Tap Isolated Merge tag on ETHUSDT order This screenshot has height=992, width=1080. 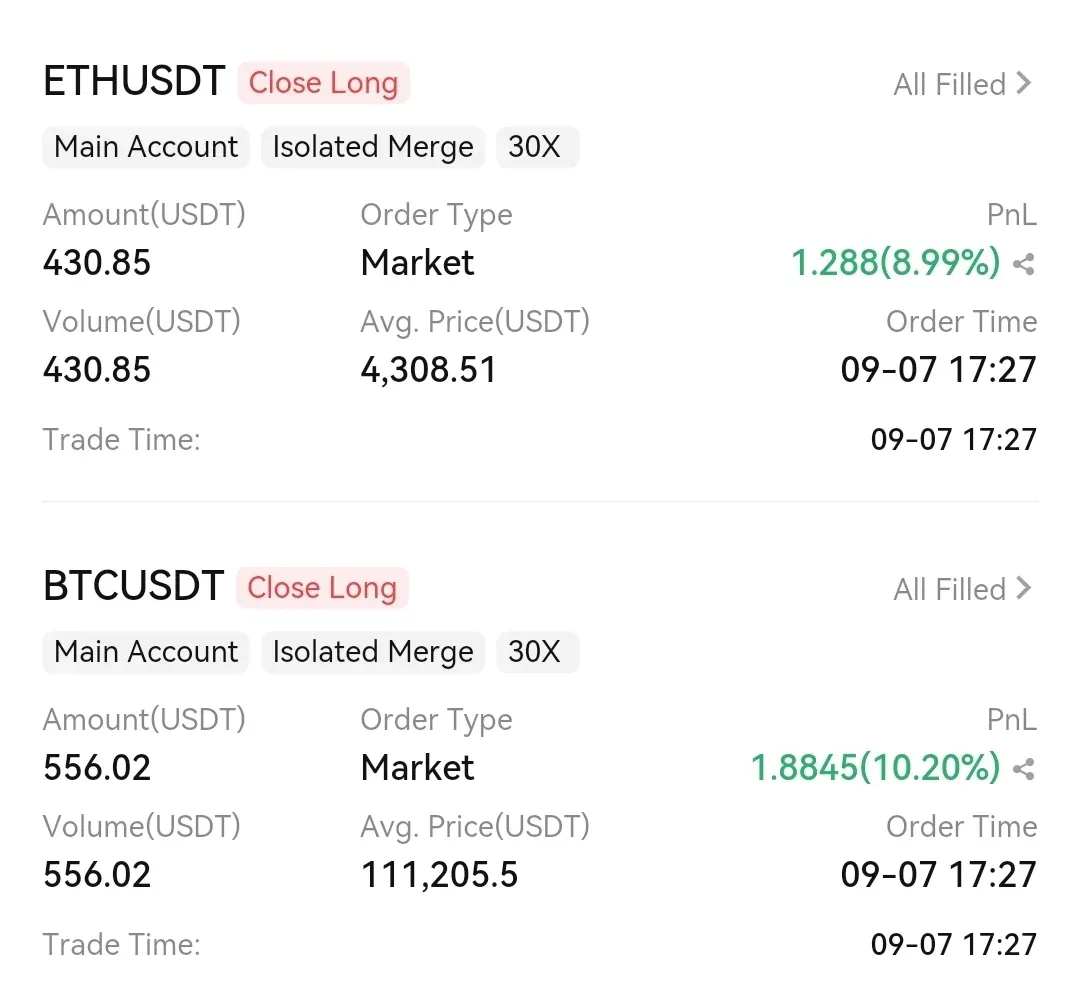tap(373, 147)
